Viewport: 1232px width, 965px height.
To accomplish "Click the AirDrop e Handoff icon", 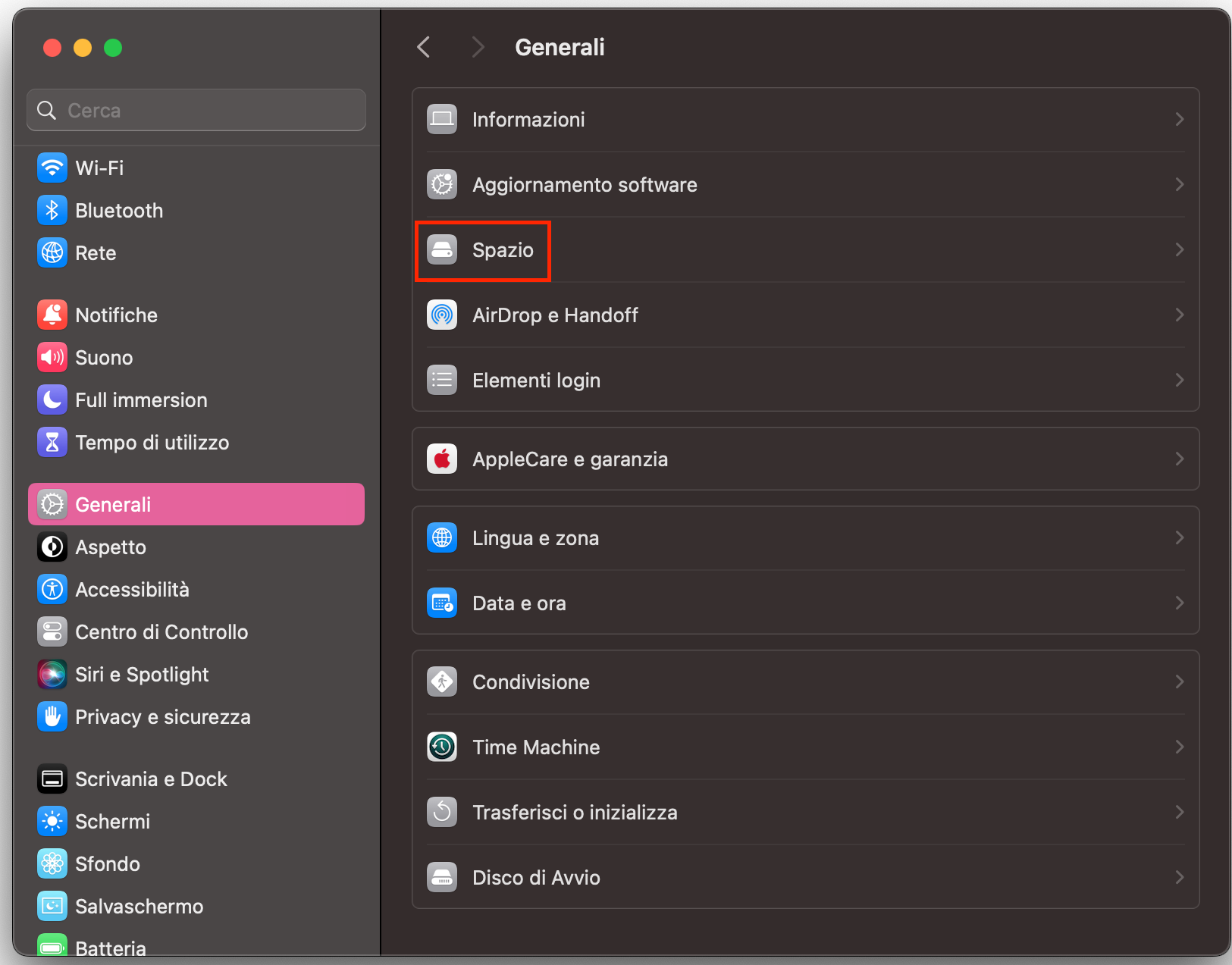I will [x=442, y=315].
